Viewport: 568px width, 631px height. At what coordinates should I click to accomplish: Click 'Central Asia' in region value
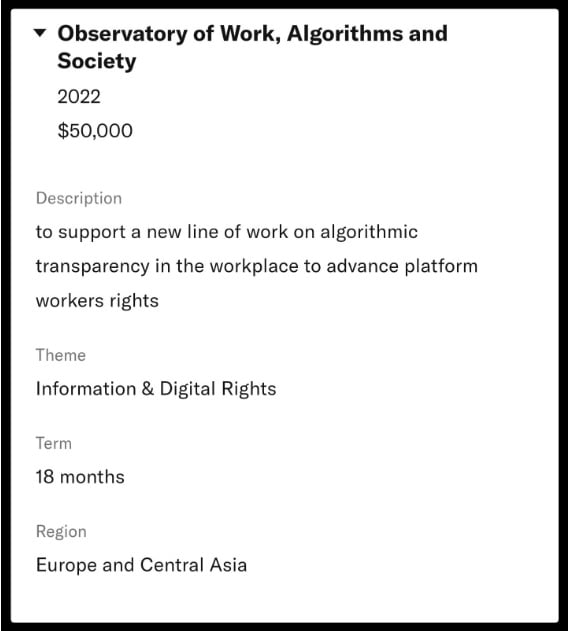[x=194, y=565]
